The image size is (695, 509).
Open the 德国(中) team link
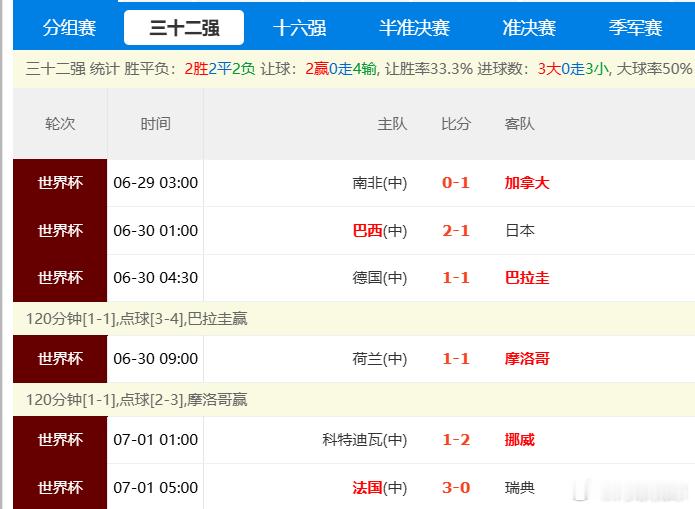pos(380,278)
